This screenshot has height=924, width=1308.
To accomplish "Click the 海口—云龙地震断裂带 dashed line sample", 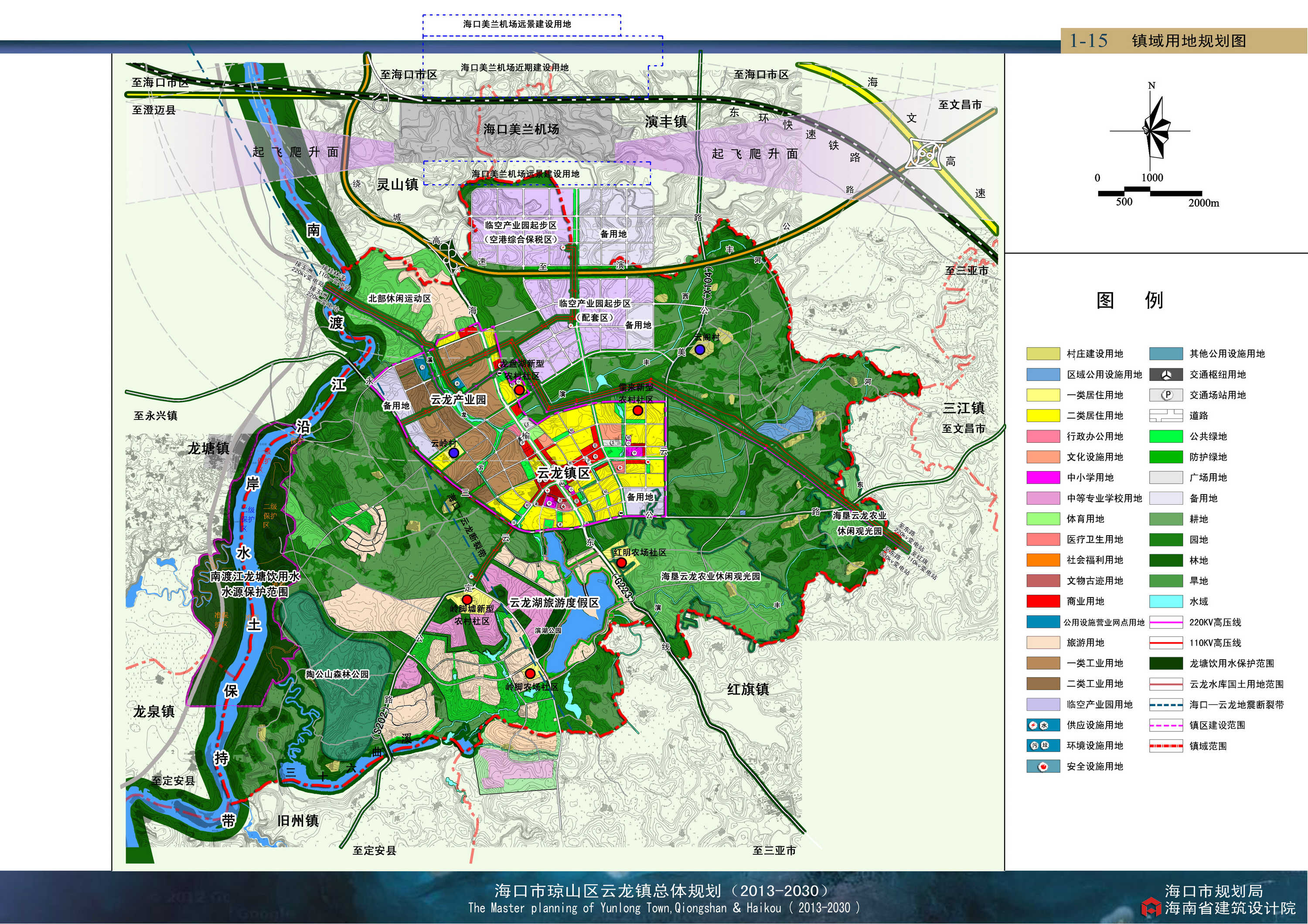I will [1165, 705].
